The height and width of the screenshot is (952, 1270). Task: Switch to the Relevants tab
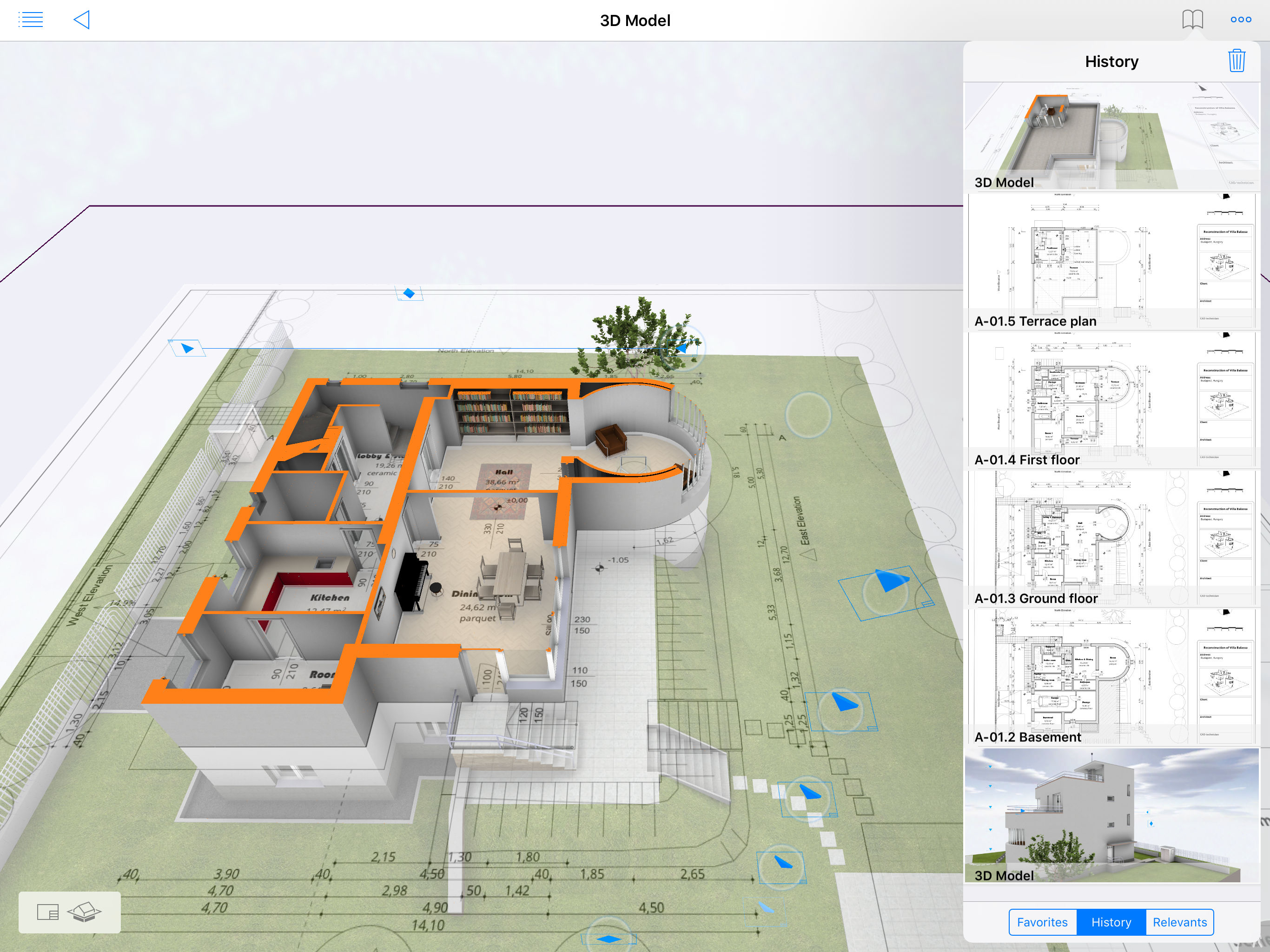pos(1179,922)
